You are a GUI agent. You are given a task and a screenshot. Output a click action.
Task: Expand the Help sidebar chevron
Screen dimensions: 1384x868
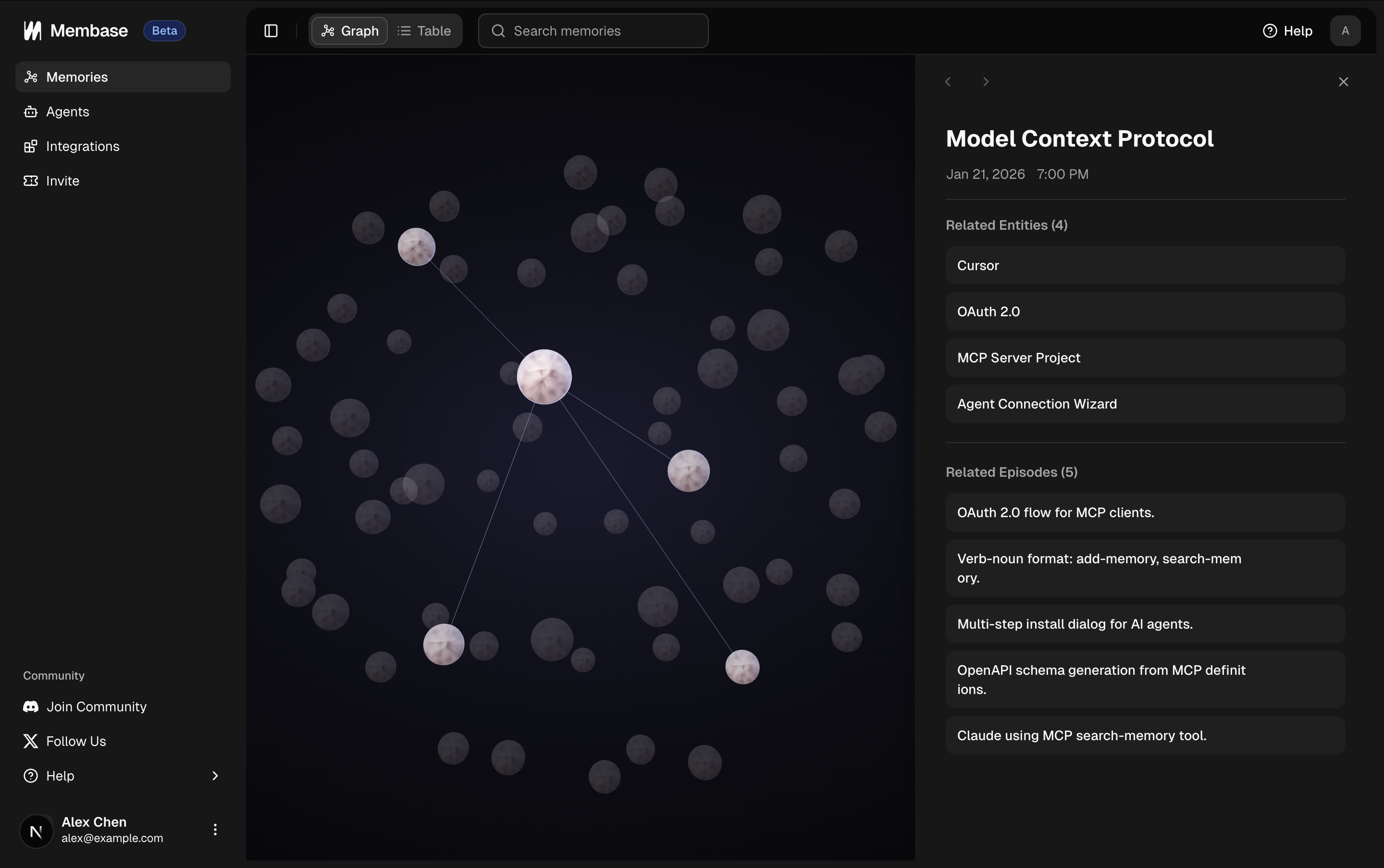click(x=215, y=776)
